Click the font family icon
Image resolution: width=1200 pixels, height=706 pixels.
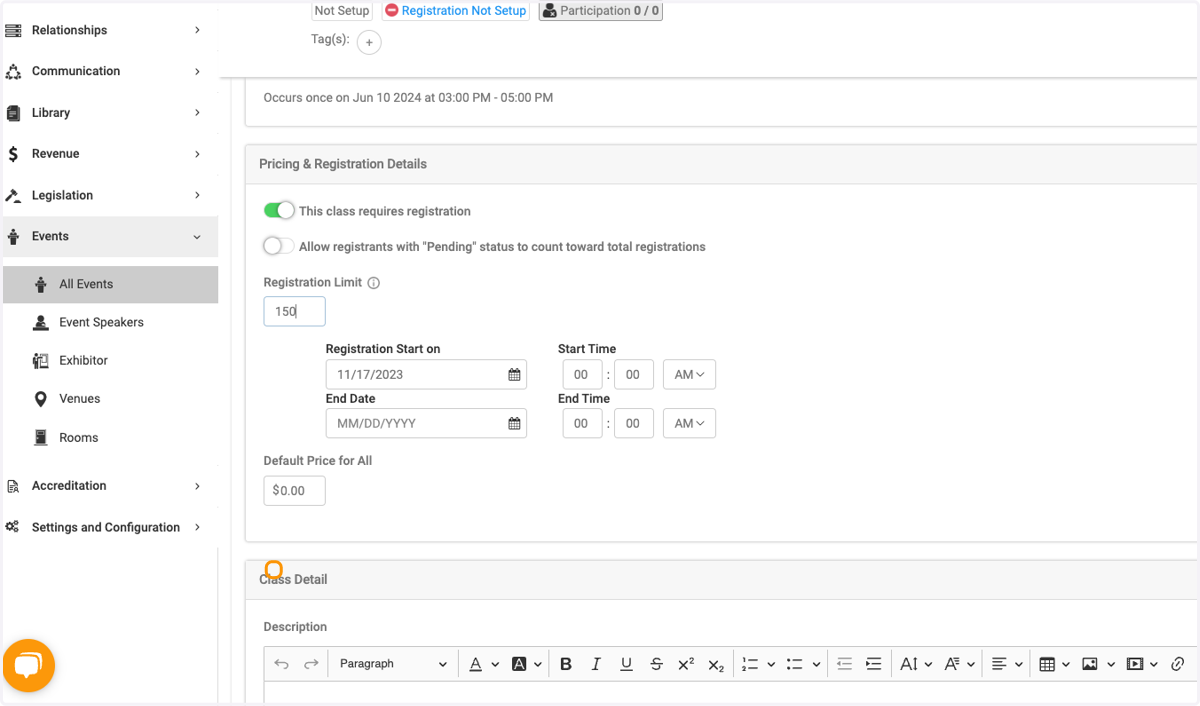[952, 664]
